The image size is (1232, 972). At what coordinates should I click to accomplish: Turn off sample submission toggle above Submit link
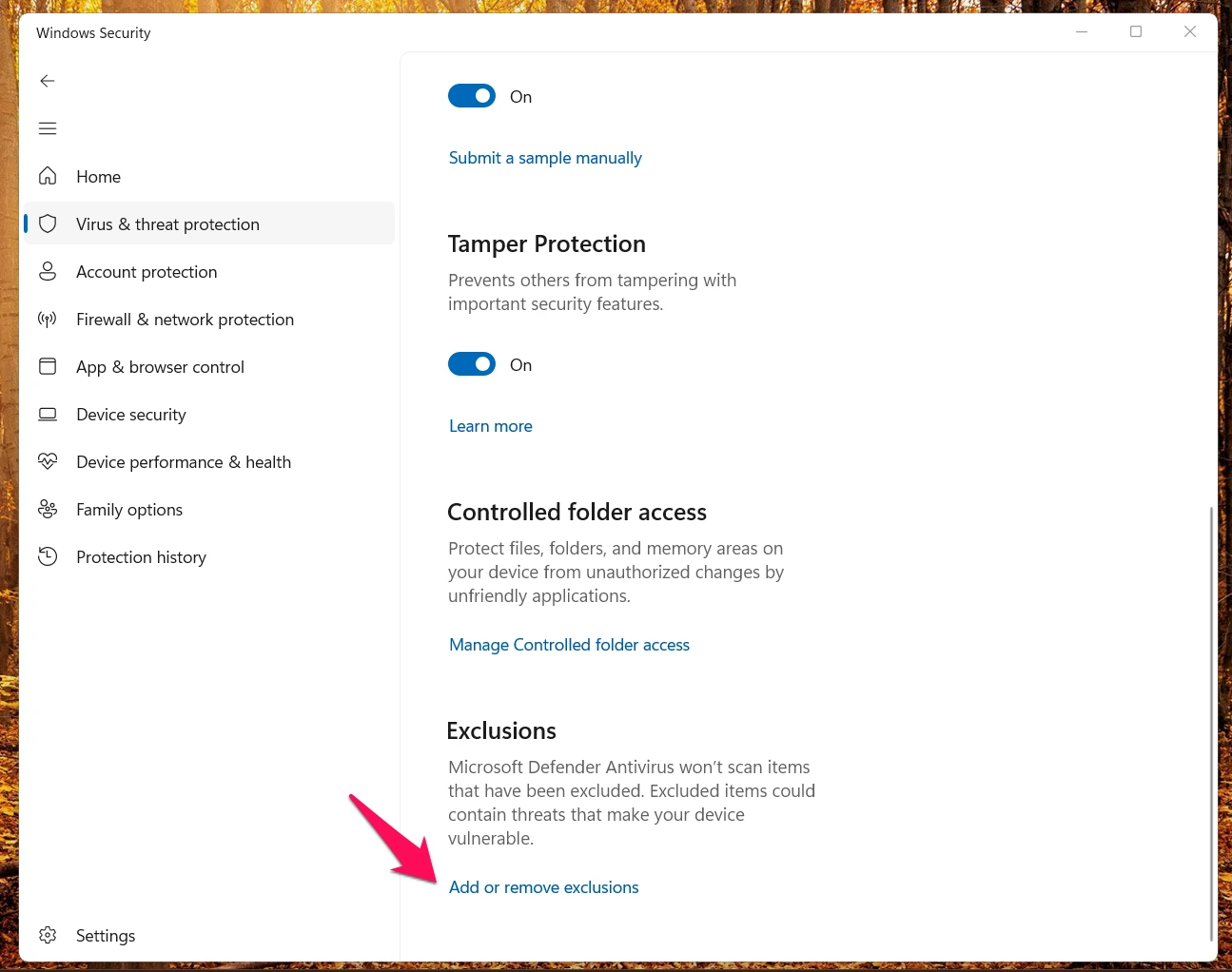[472, 96]
